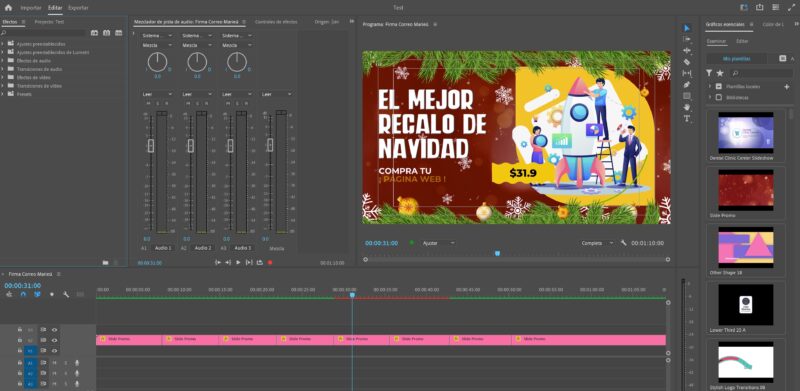Toggle snap in timeline
Viewport: 800px width, 391px height.
click(23, 295)
